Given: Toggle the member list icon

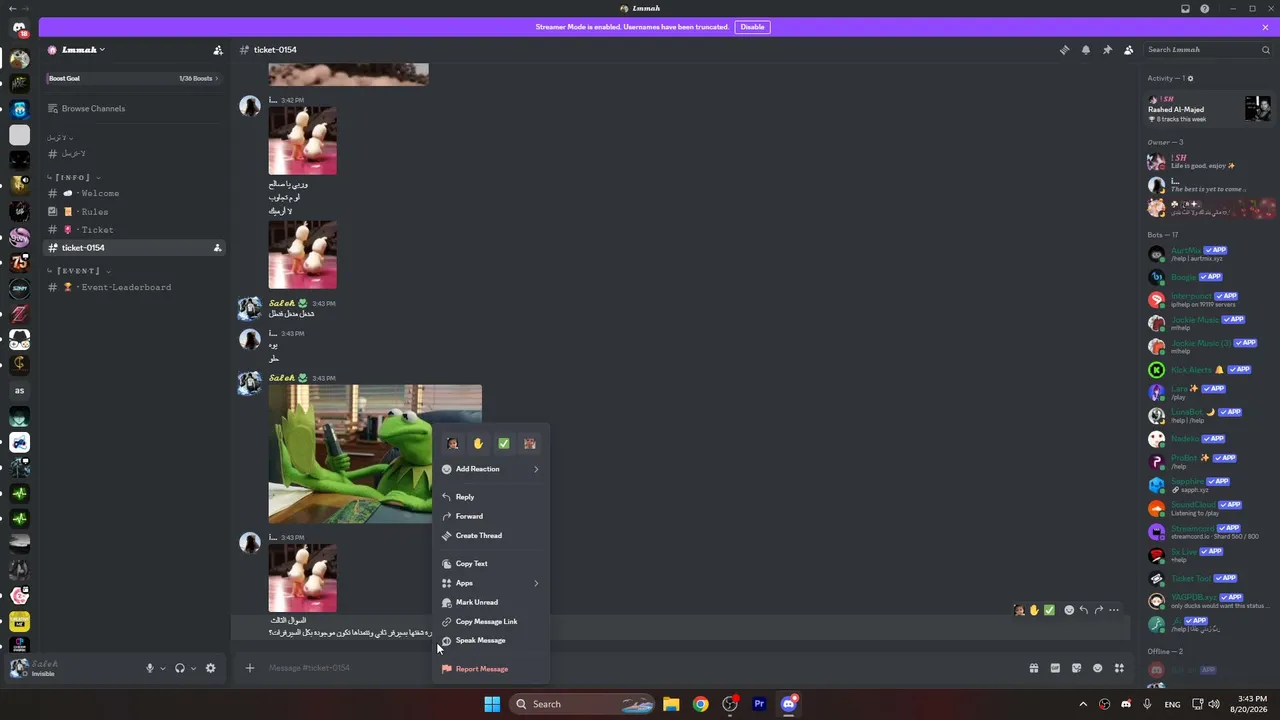Looking at the screenshot, I should 1129,50.
